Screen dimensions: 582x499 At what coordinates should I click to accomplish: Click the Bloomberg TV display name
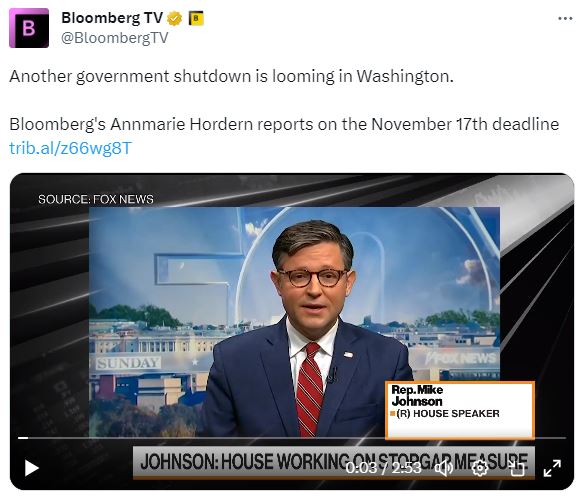[x=112, y=18]
